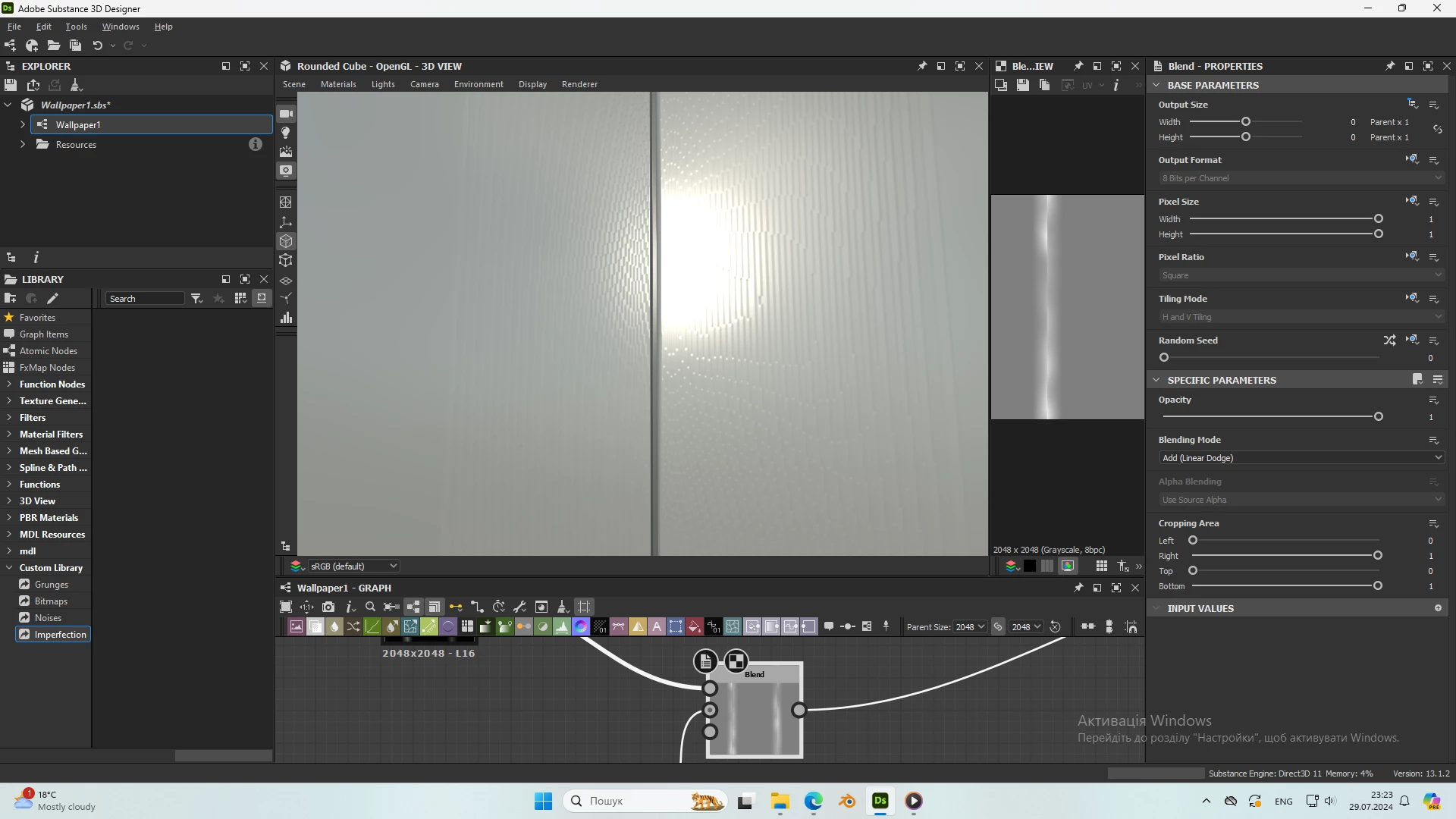Click the camera screenshot icon in graph toolbar
Screen dimensions: 1456x819
[328, 607]
